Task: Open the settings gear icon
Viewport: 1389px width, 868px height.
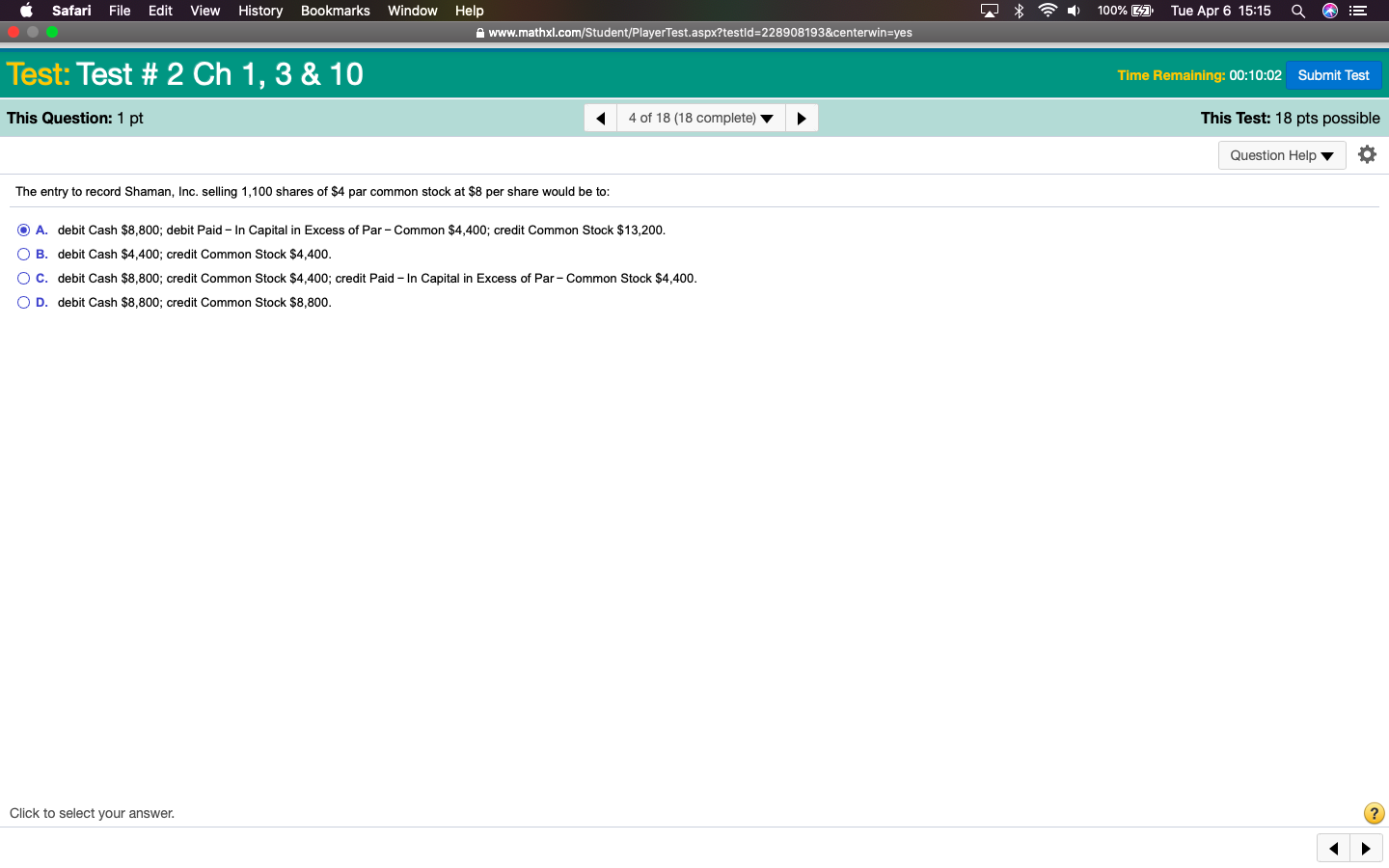Action: (1367, 154)
